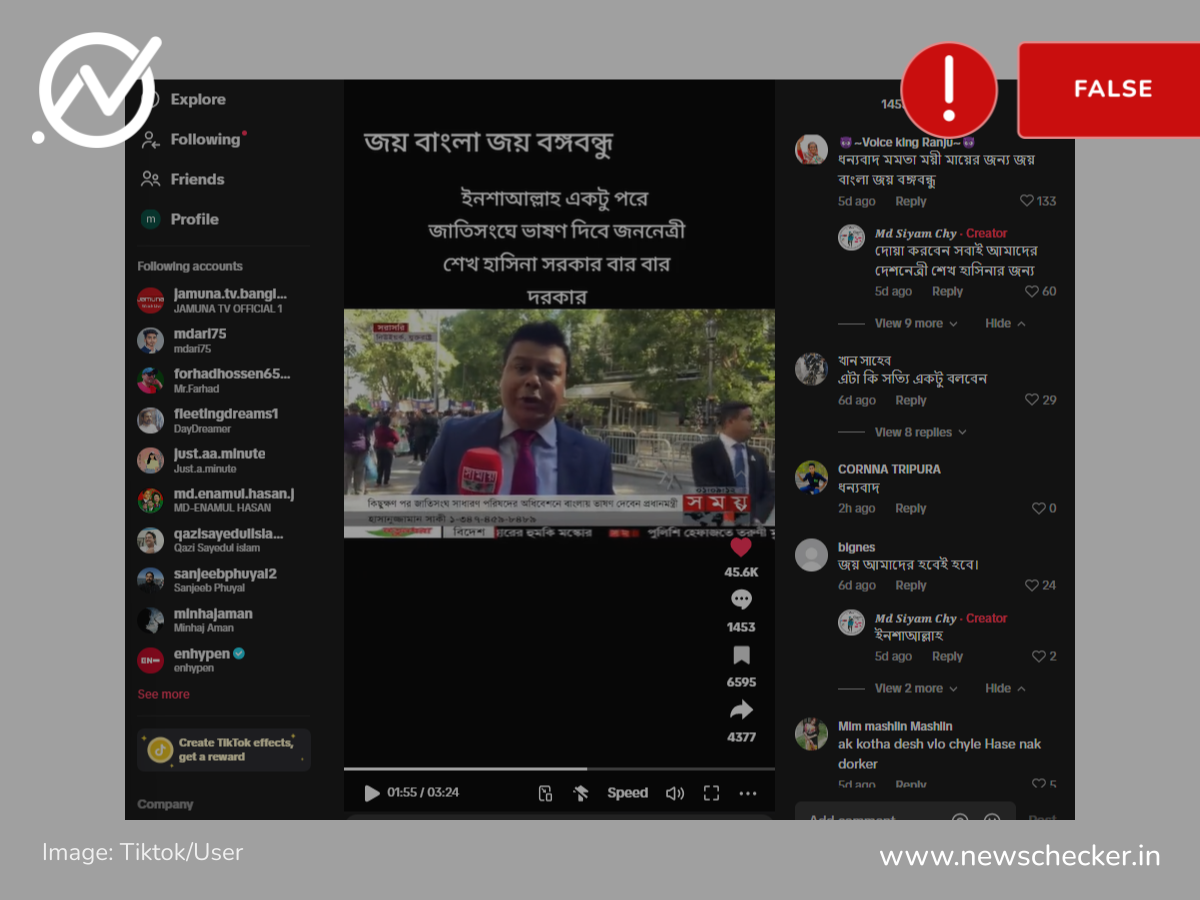Open comments via the 1453 comment bubble icon
This screenshot has height=900, width=1200.
pyautogui.click(x=741, y=600)
